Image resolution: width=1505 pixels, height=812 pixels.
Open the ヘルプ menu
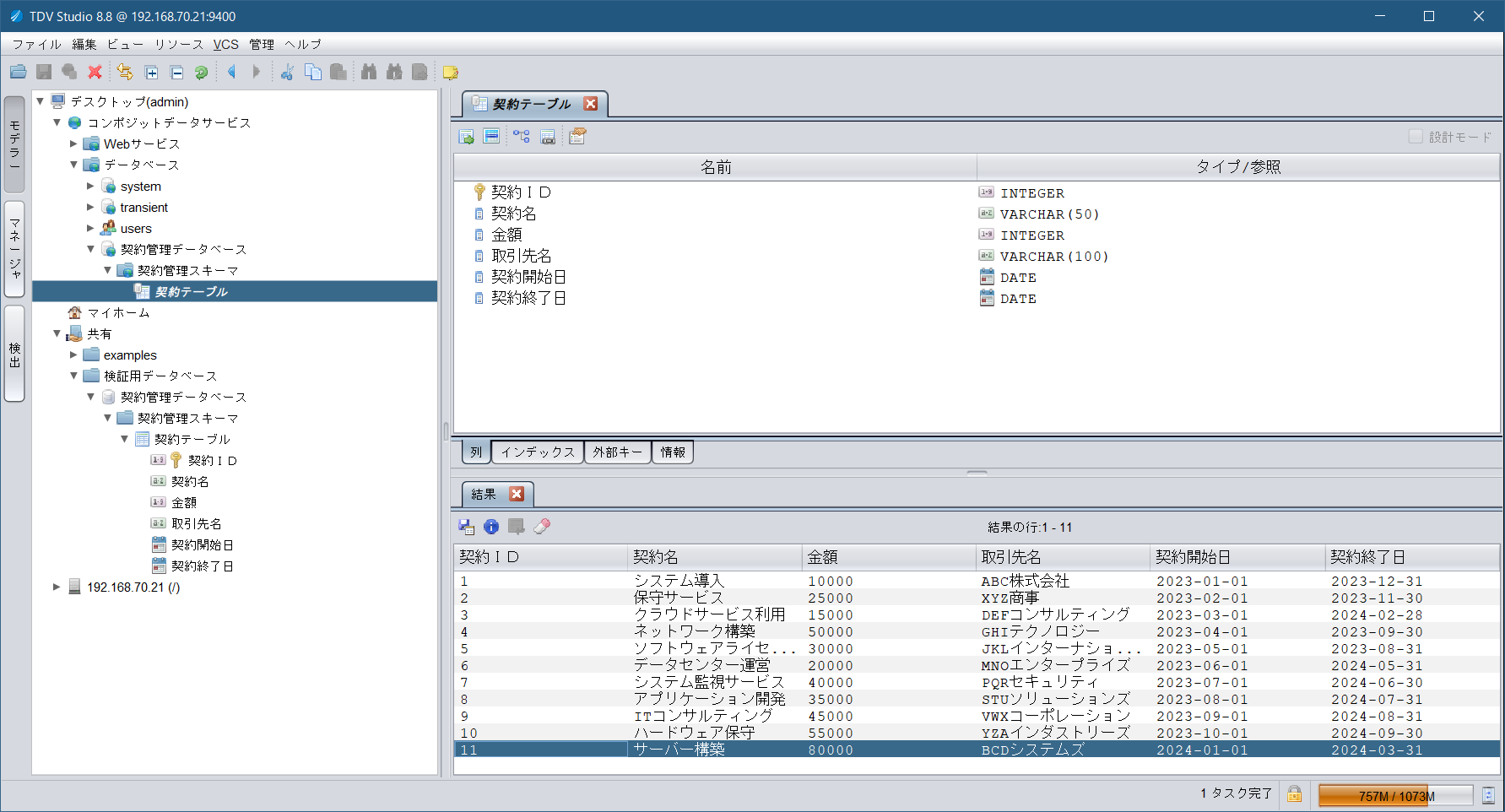tap(303, 44)
